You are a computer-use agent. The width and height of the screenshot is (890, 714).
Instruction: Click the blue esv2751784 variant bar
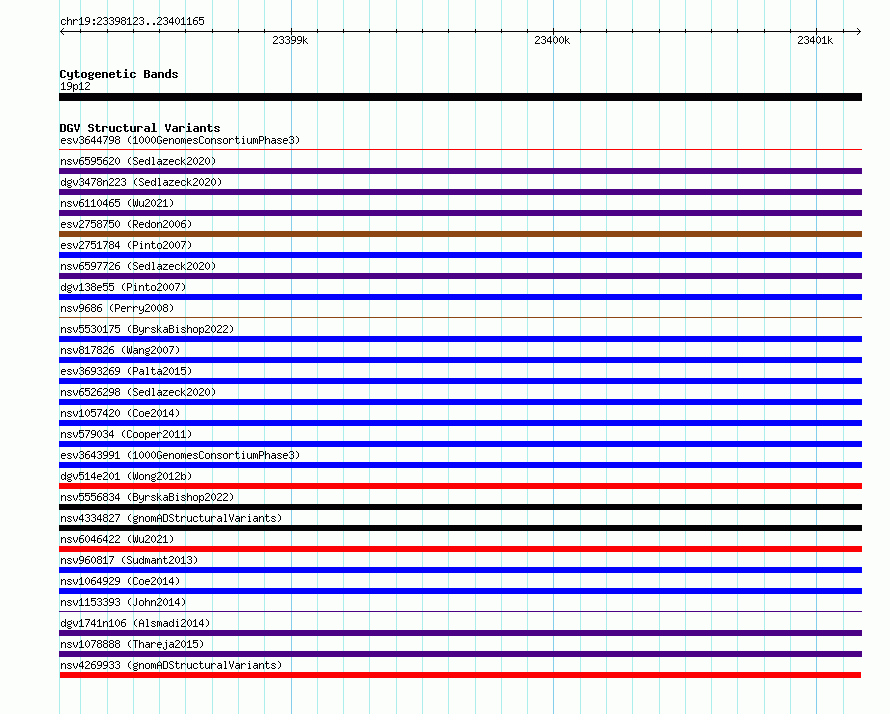[x=460, y=255]
